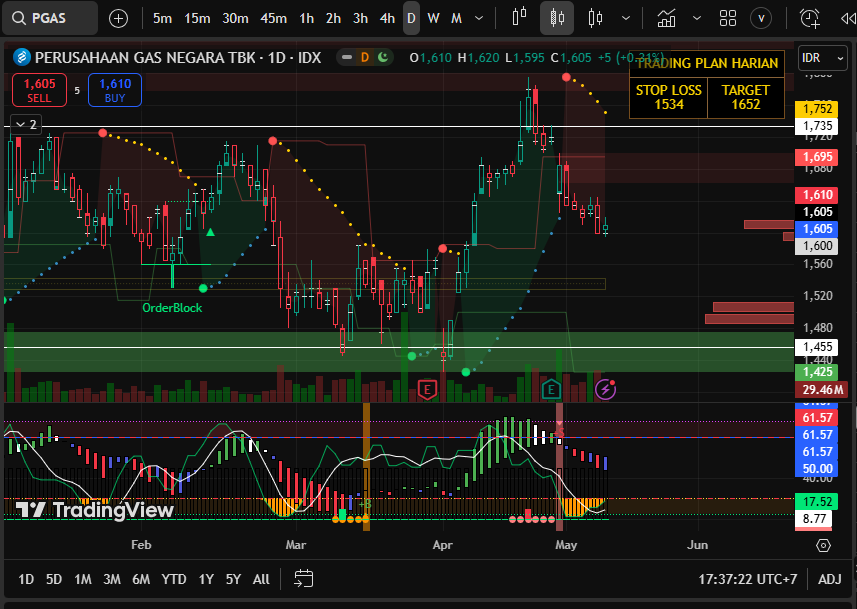Choose the hollow candles chart style icon
The width and height of the screenshot is (857, 609).
tap(595, 18)
